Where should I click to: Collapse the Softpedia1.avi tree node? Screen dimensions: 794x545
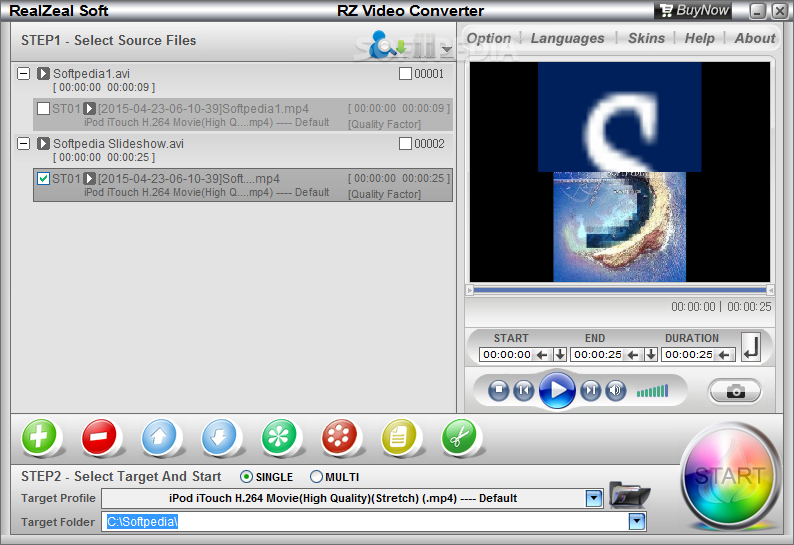click(23, 73)
